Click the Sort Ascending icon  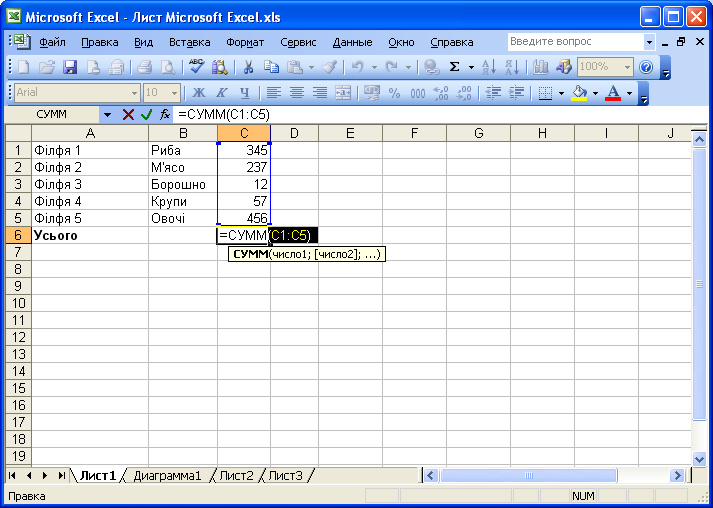[489, 68]
